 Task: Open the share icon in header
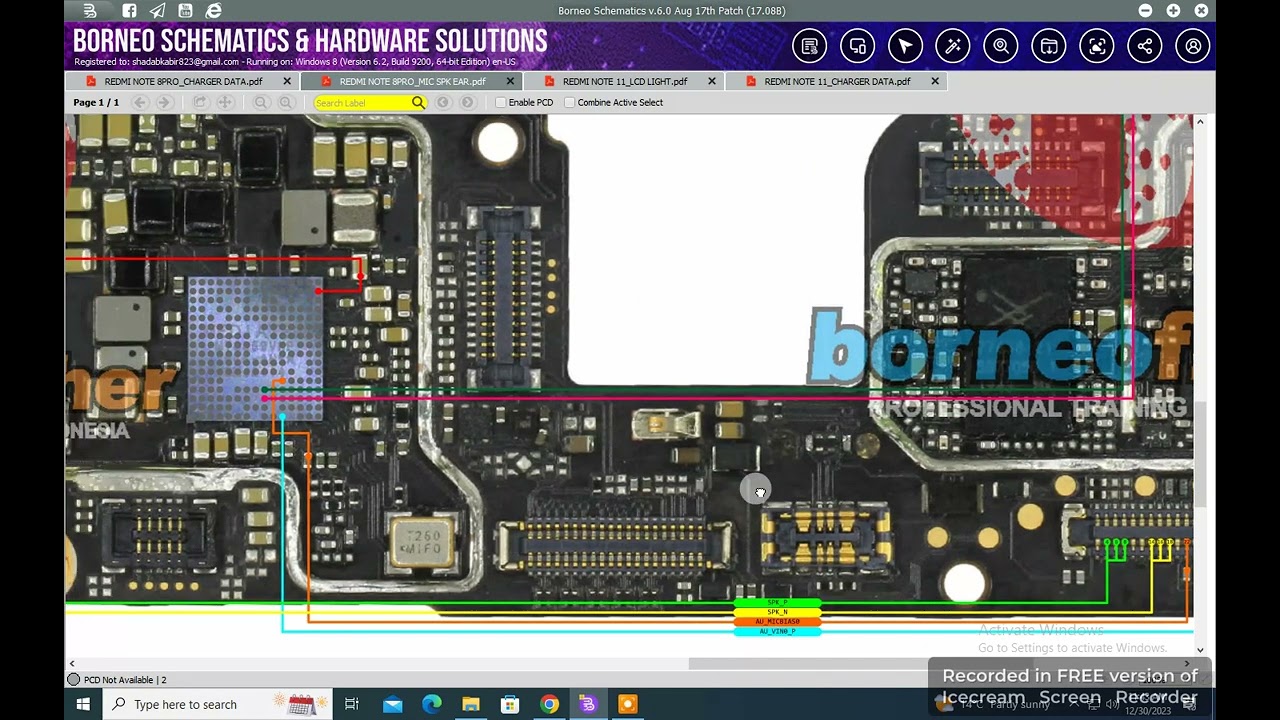coord(1145,46)
